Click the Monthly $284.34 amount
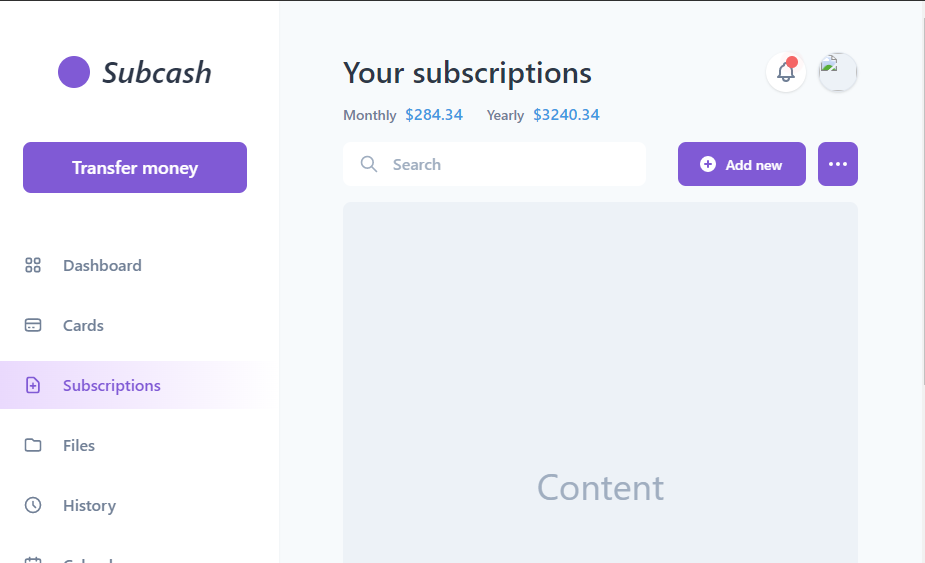The image size is (925, 563). 434,115
